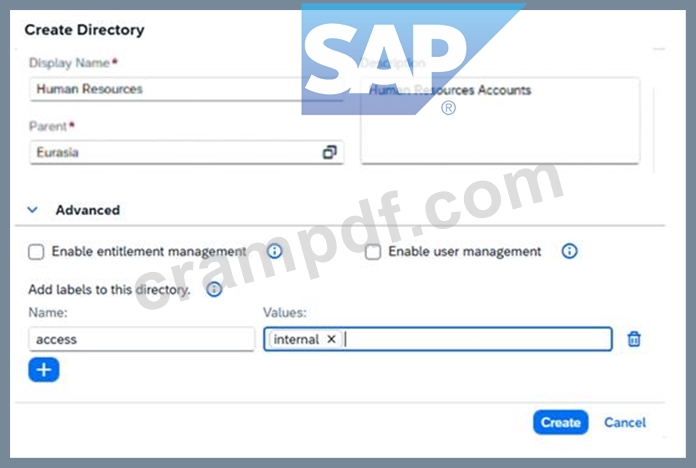Screen dimensions: 696x468
Task: Show info for Enable entitlement management
Action: point(275,251)
